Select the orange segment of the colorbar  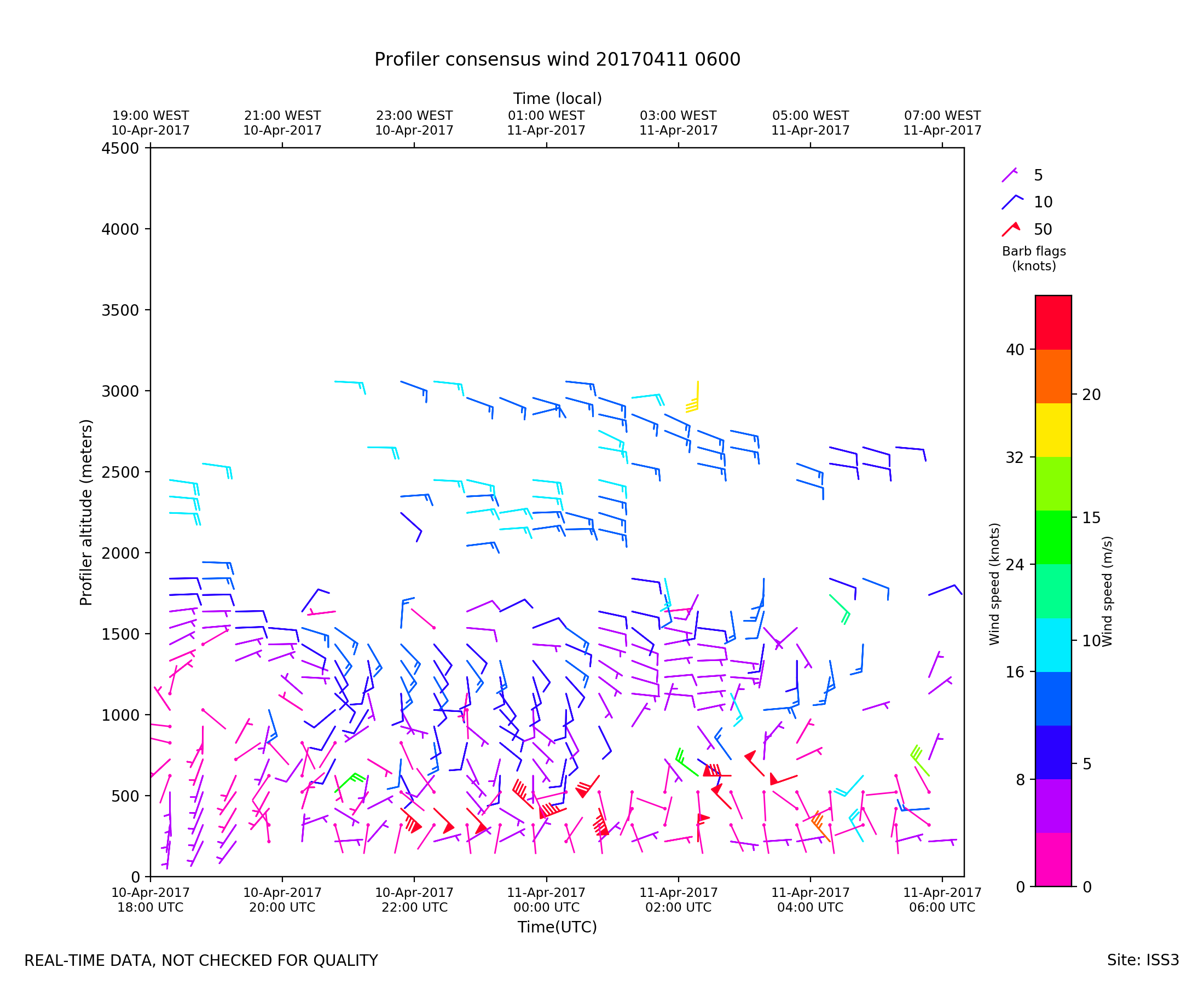point(1053,376)
